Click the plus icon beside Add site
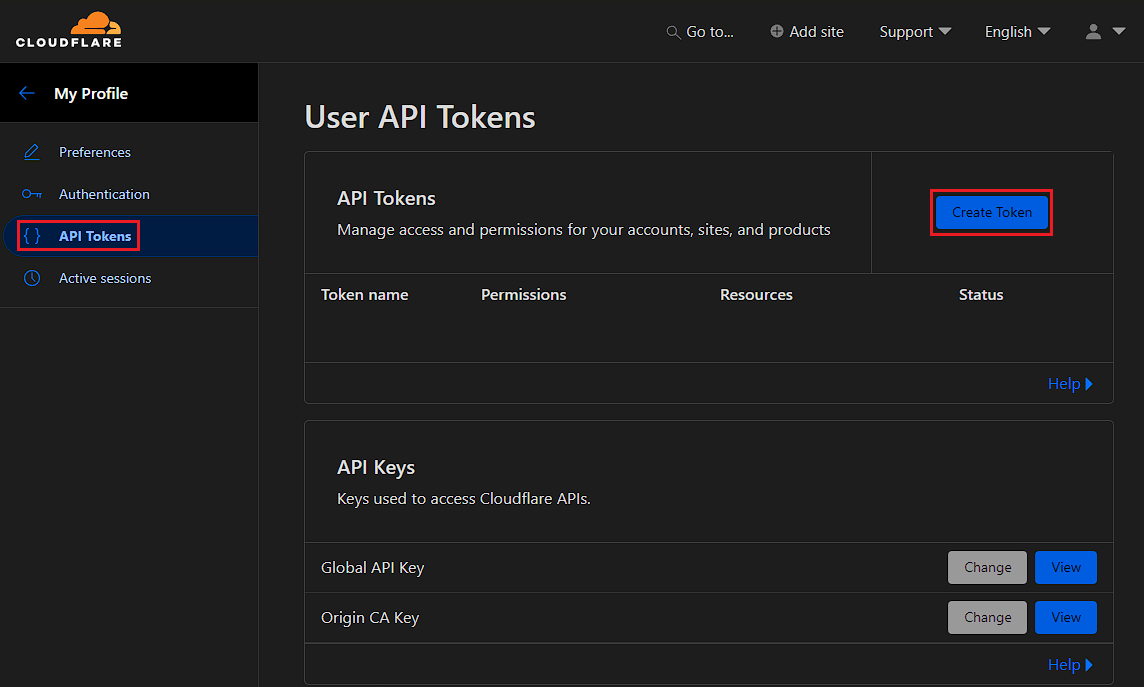The width and height of the screenshot is (1144, 687). pos(777,31)
